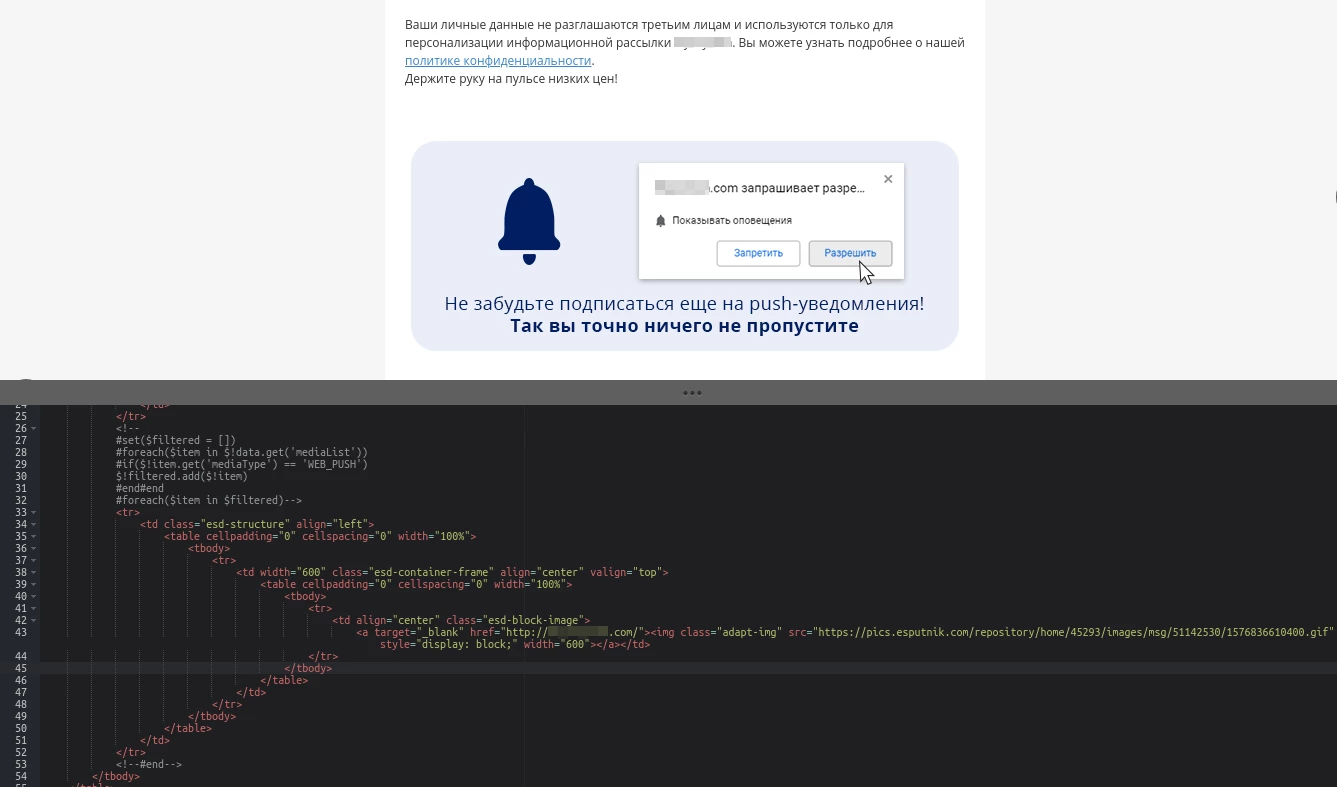Place cursor at the WEB_PUSH condition line
The width and height of the screenshot is (1337, 787).
241,464
